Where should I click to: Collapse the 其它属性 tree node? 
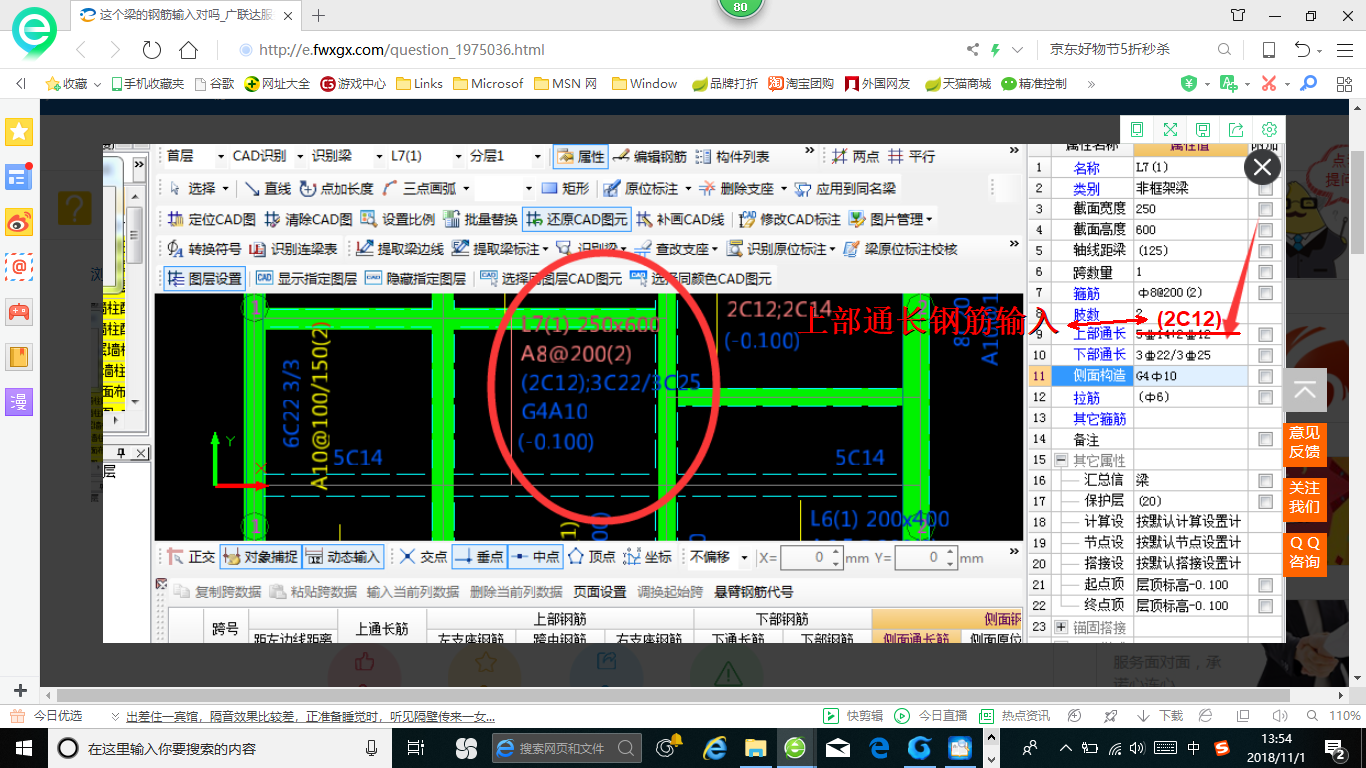tap(1061, 461)
